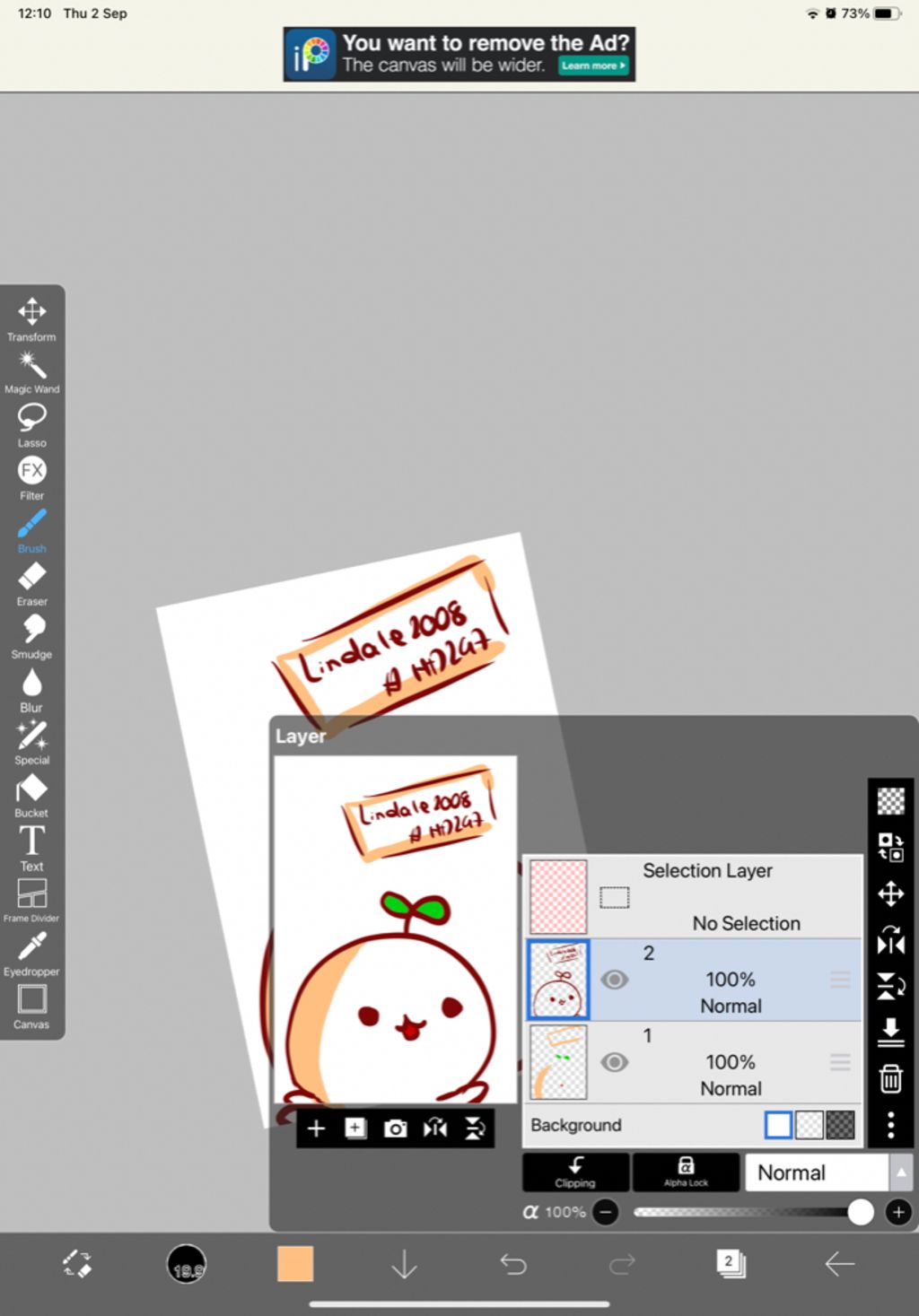Select light transparent checkered background
Viewport: 919px width, 1316px height.
[810, 1125]
